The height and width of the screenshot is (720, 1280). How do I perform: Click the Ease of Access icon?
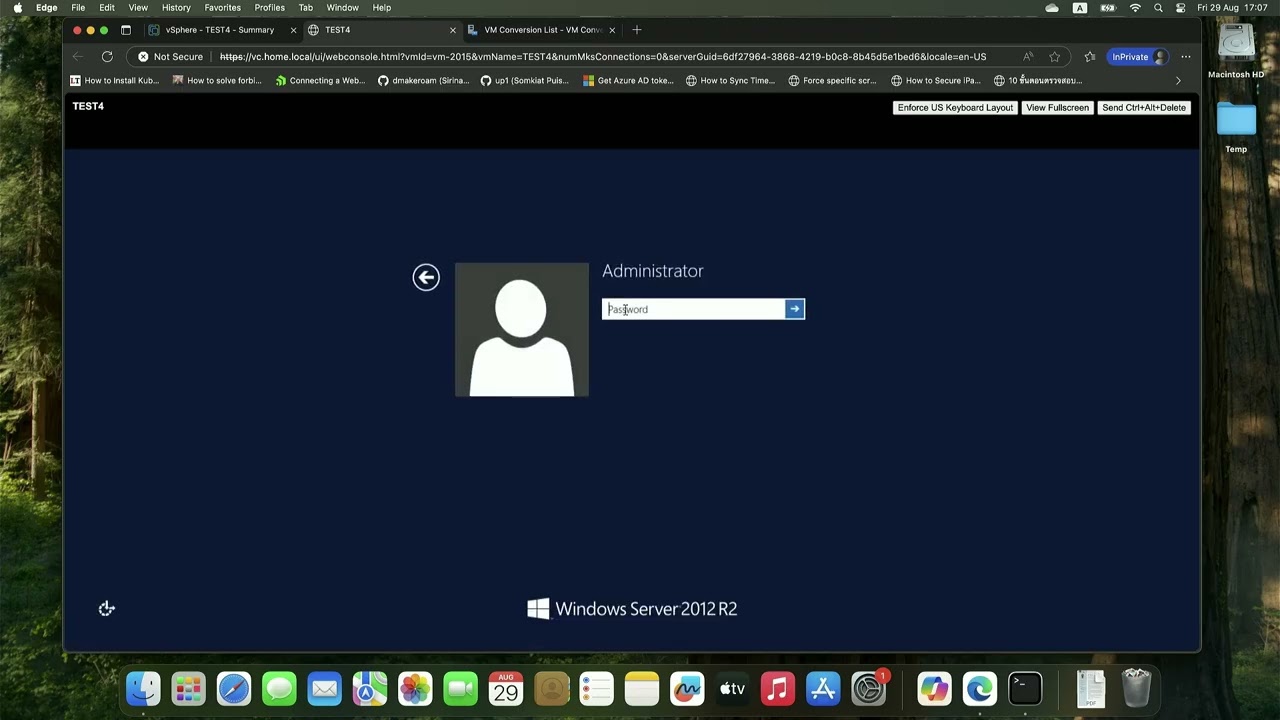[107, 608]
